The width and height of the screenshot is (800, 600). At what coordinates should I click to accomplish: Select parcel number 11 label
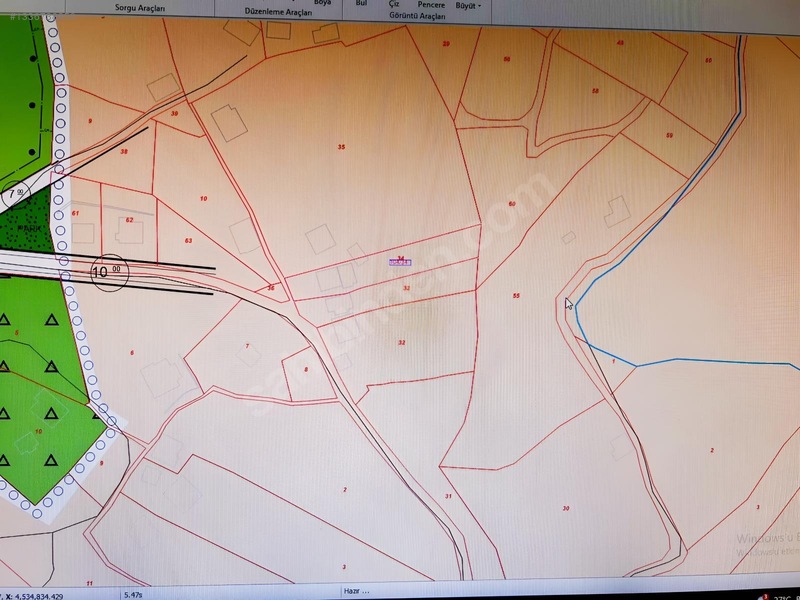(90, 583)
